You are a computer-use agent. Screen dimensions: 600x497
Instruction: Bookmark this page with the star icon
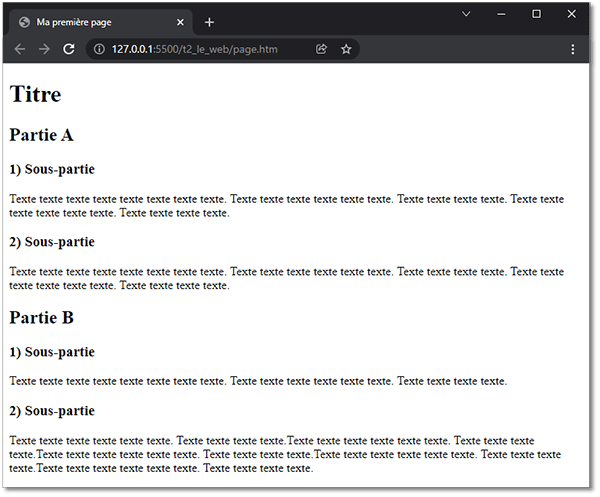346,49
